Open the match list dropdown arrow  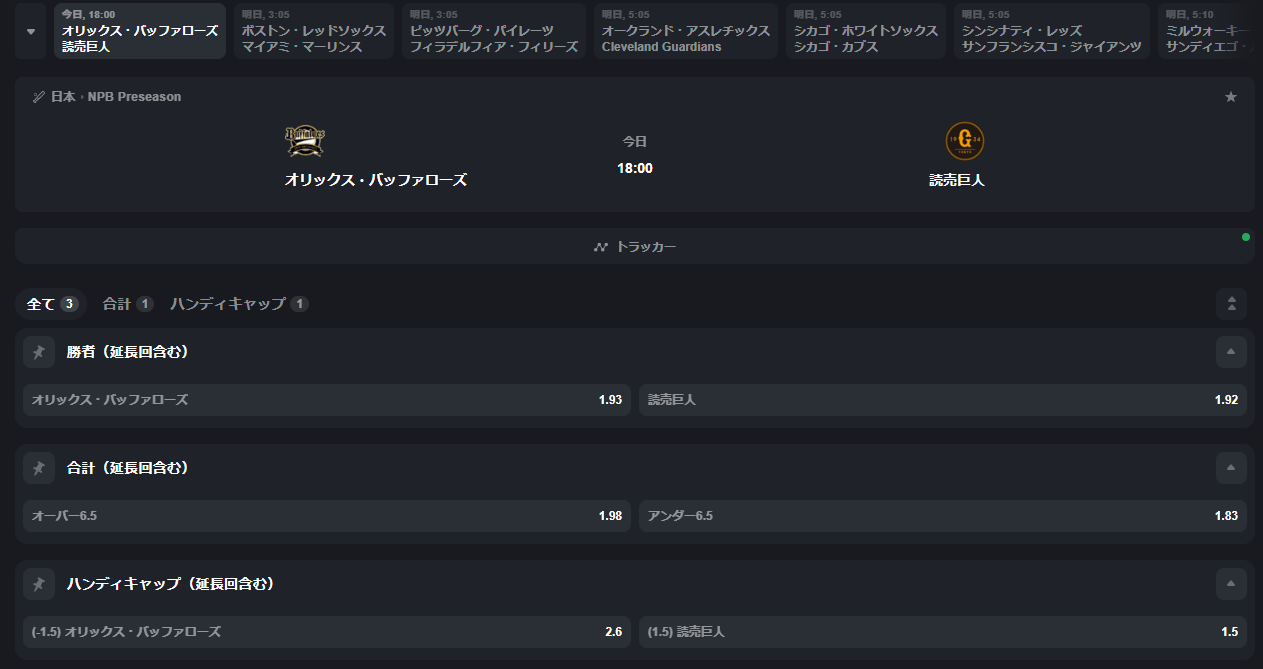[31, 31]
